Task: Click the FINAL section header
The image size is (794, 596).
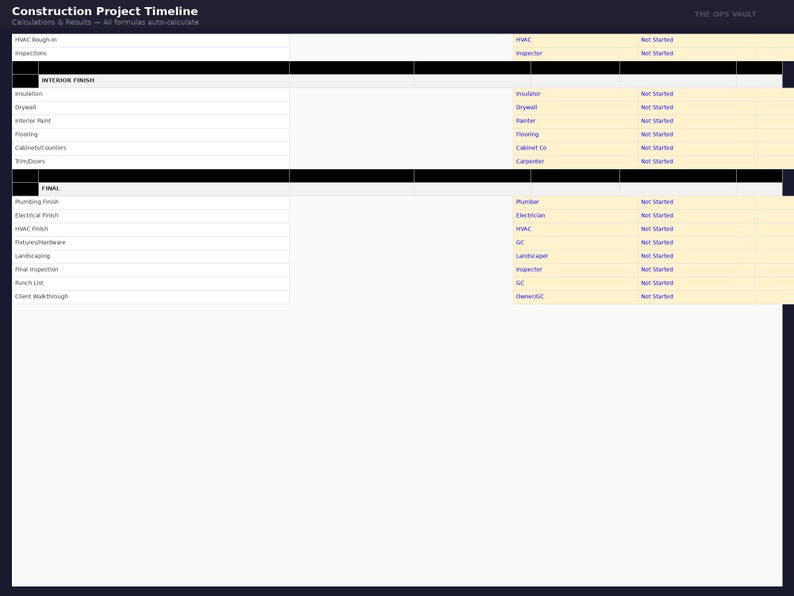Action: [x=164, y=189]
